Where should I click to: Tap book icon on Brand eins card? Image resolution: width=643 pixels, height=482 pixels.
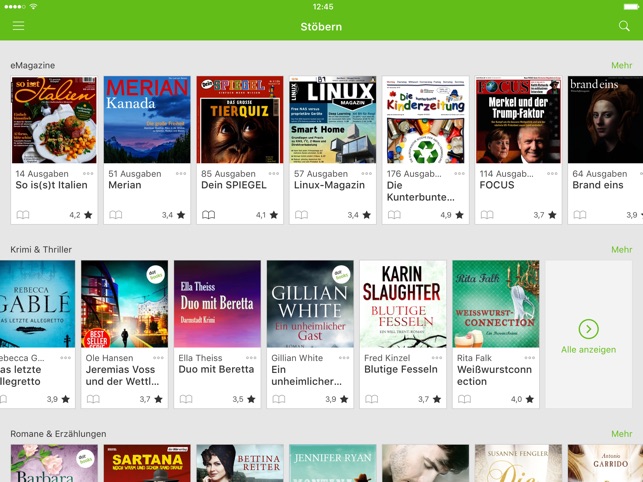pos(579,215)
